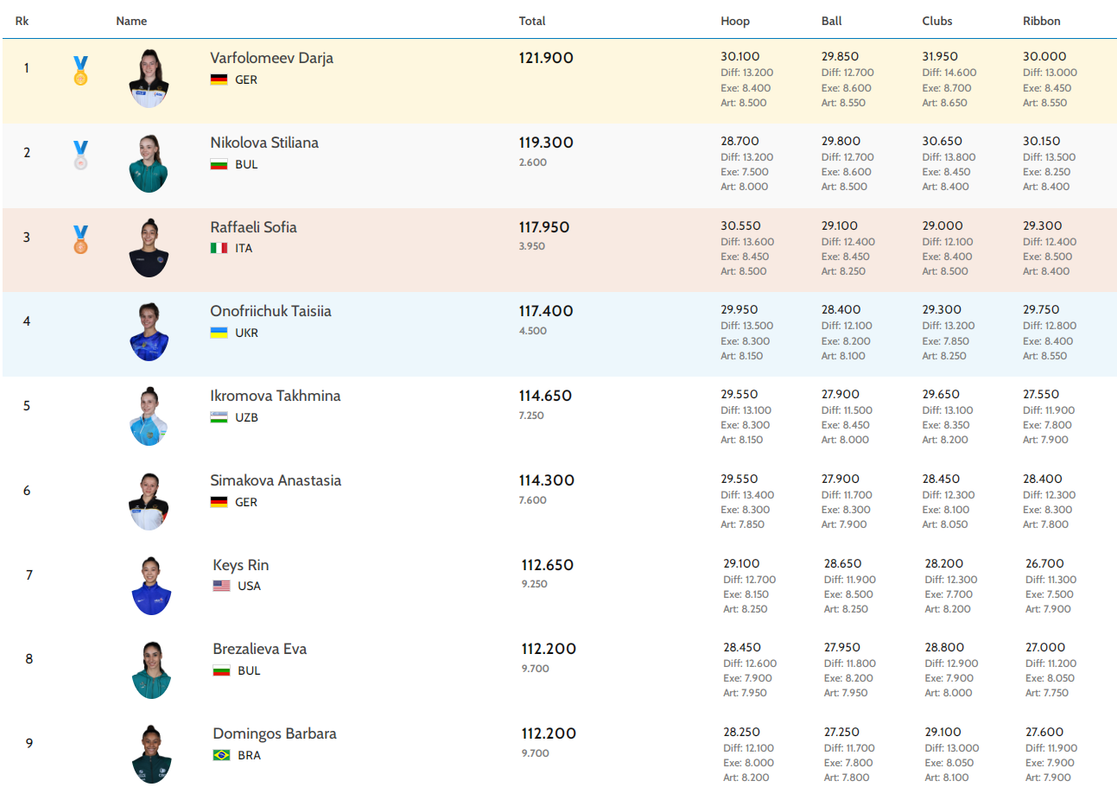The width and height of the screenshot is (1117, 800).
Task: Click the German flag beside Simakova Anastasia
Action: (219, 502)
